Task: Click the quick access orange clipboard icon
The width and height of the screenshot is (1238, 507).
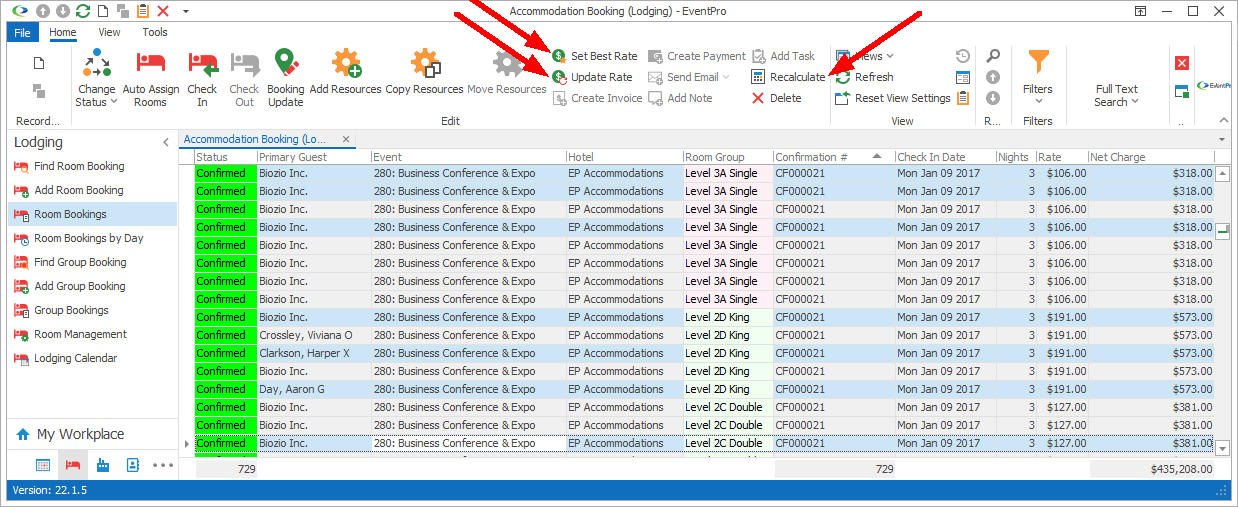Action: click(x=143, y=11)
